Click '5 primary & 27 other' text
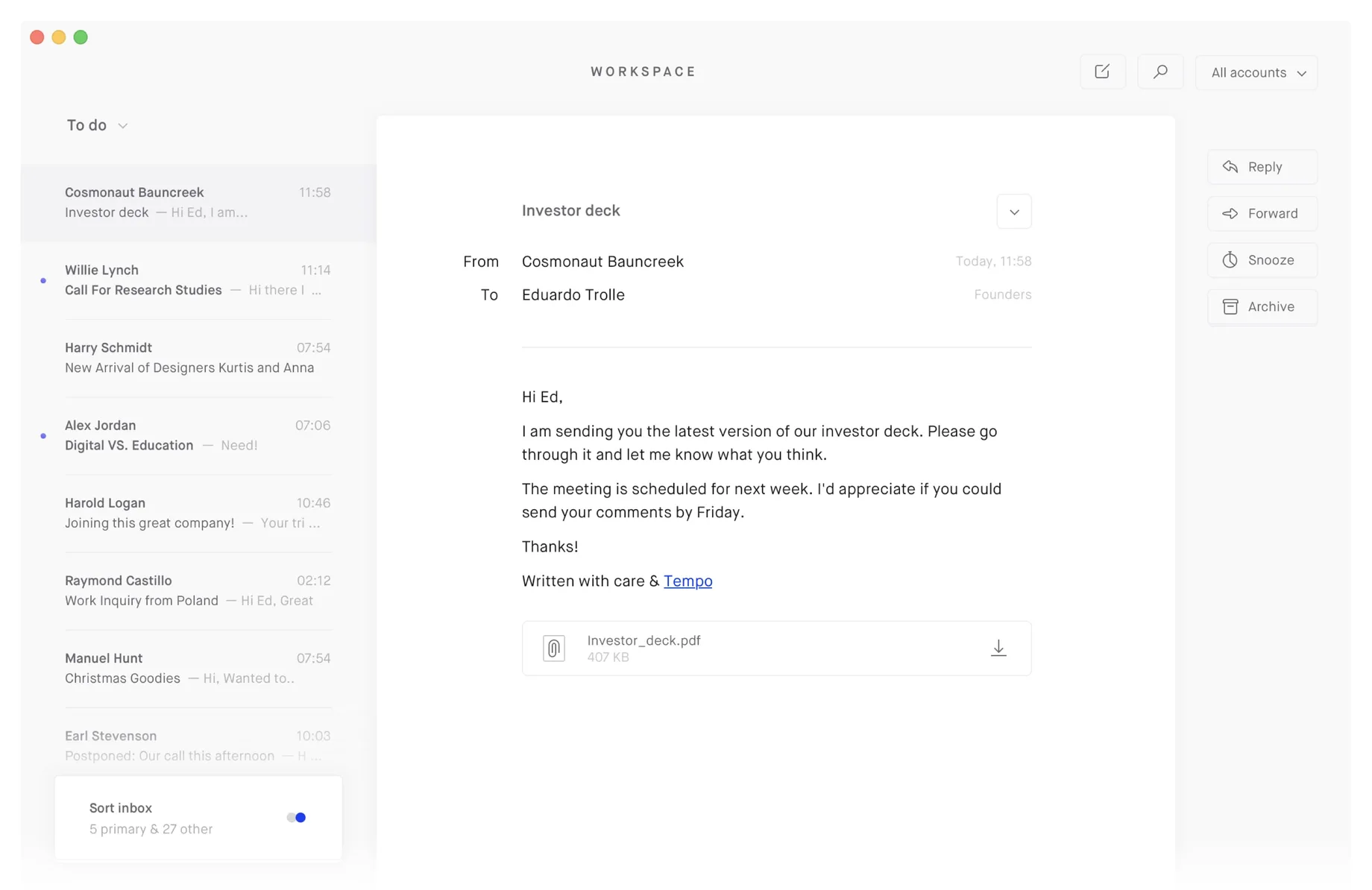 (151, 829)
